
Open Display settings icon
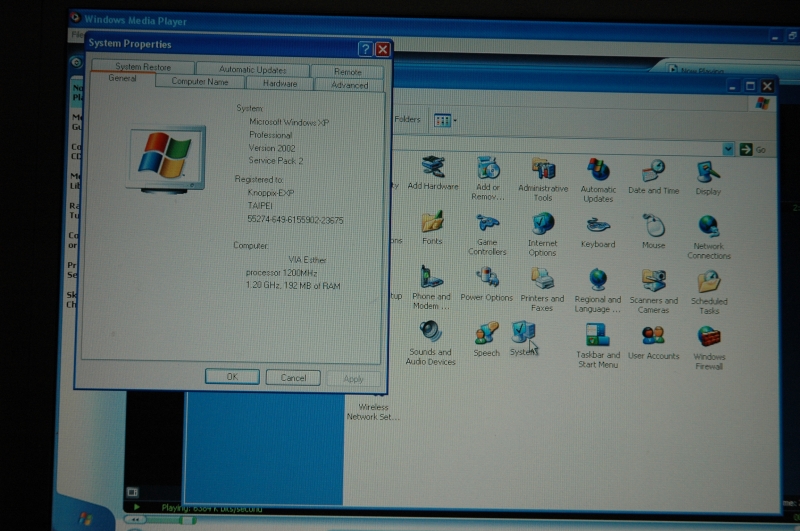tap(708, 178)
